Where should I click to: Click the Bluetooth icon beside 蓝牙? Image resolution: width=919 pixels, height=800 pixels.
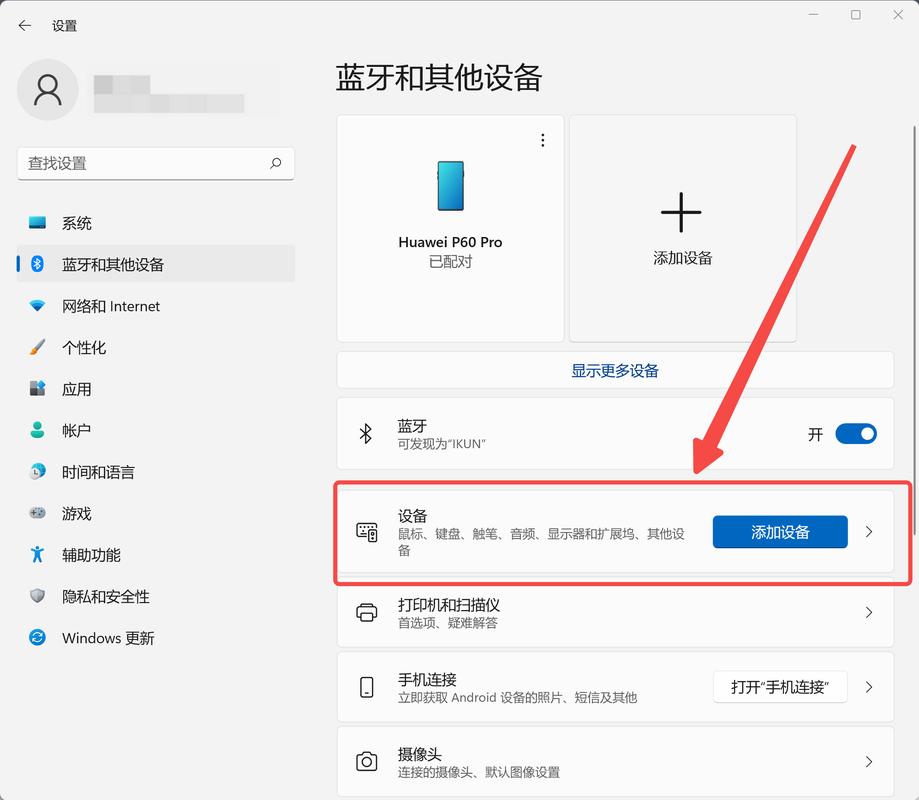click(x=366, y=433)
